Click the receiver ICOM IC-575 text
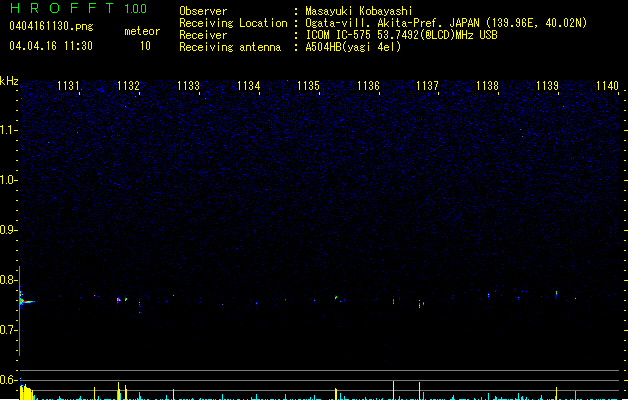 coord(401,35)
